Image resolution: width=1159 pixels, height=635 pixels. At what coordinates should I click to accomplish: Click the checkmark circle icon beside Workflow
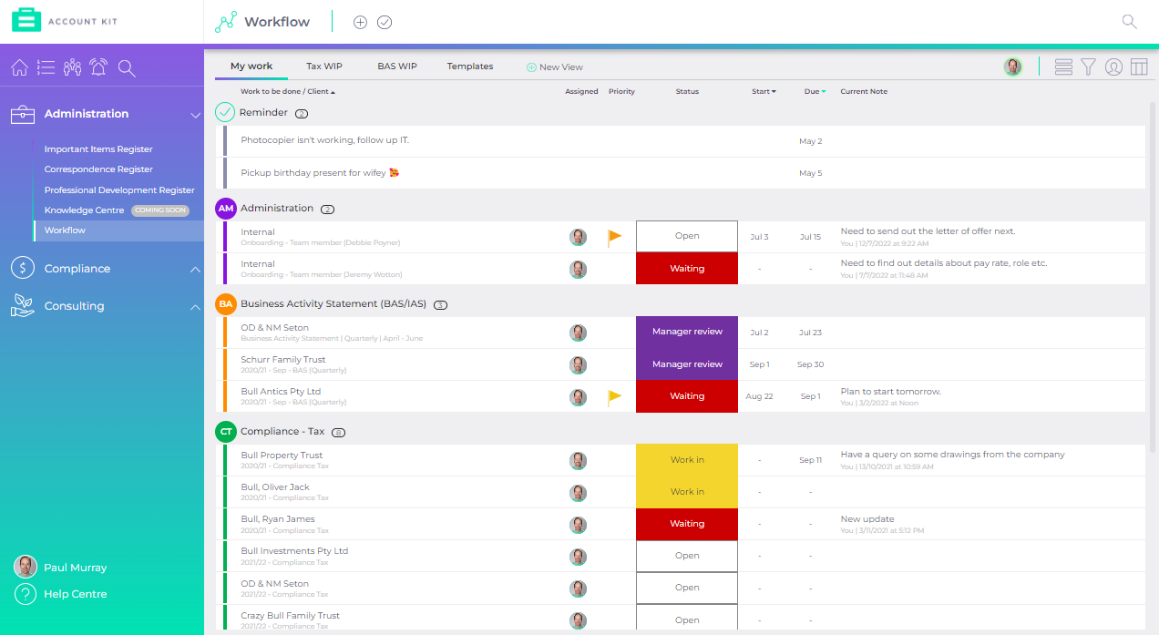click(x=384, y=22)
